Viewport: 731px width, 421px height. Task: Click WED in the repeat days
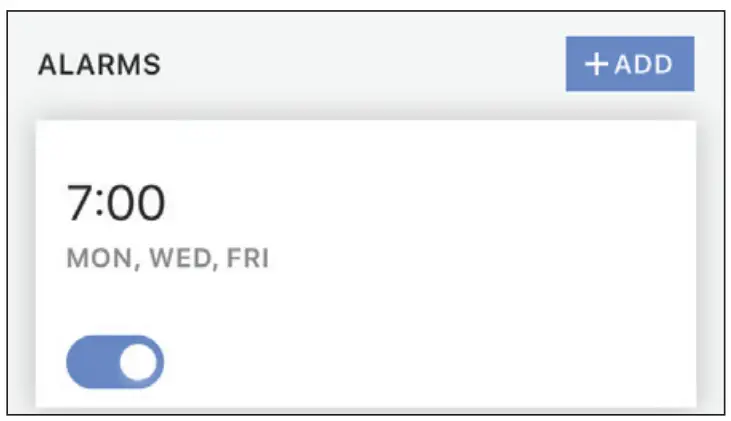click(x=179, y=259)
